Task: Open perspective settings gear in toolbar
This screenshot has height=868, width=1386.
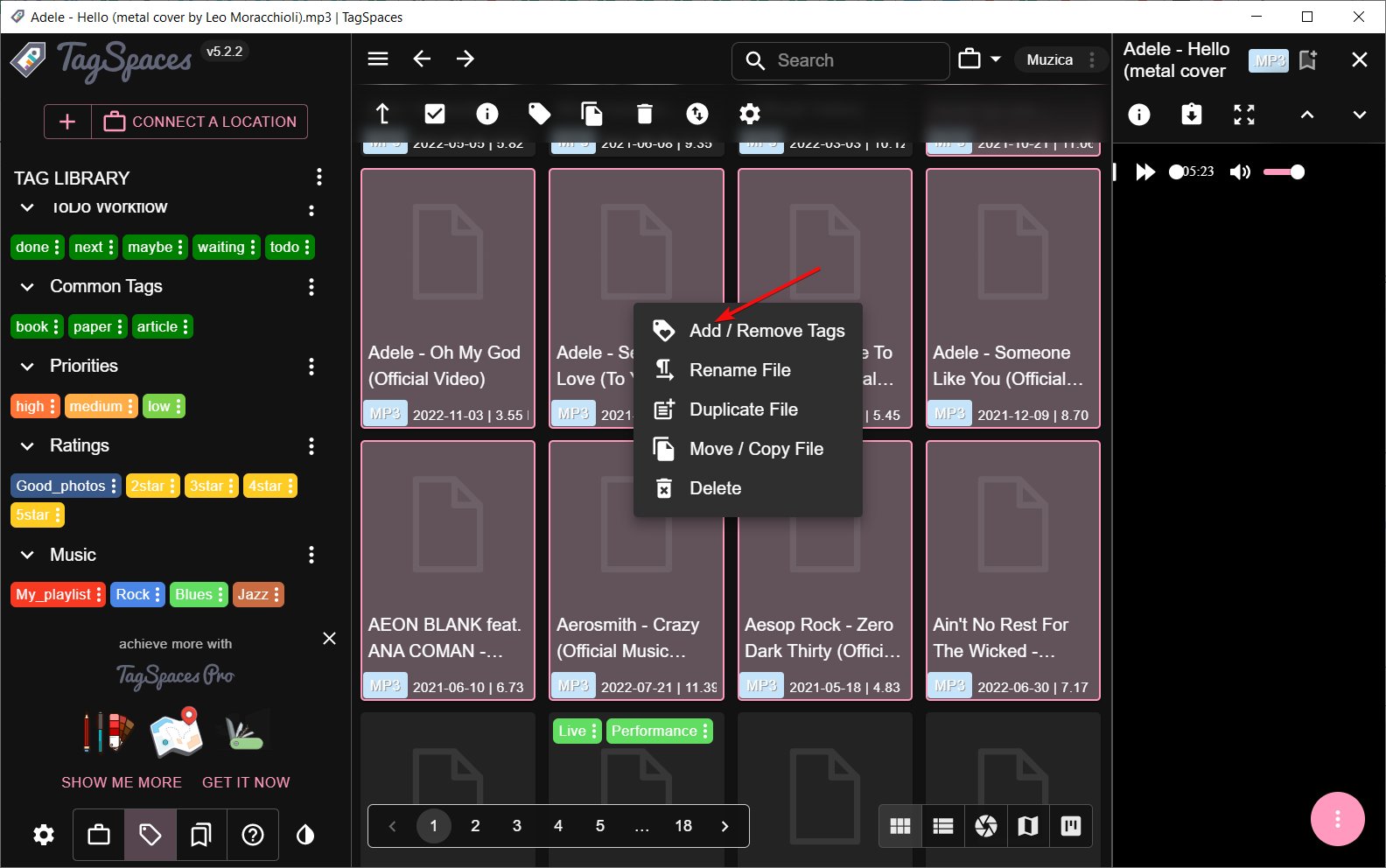Action: tap(750, 114)
